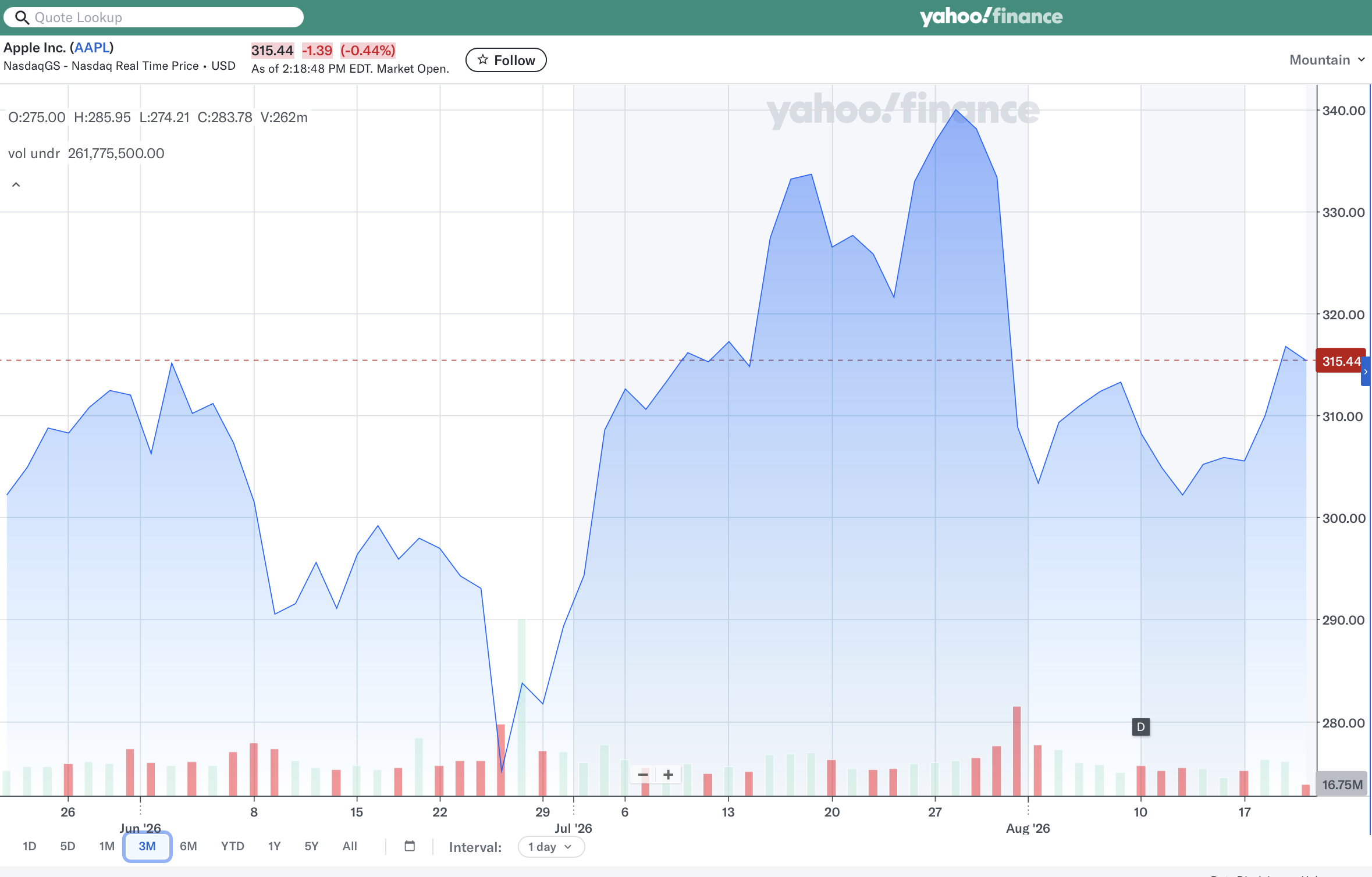This screenshot has height=877, width=1372.
Task: Select the 3M time range
Action: tap(147, 846)
